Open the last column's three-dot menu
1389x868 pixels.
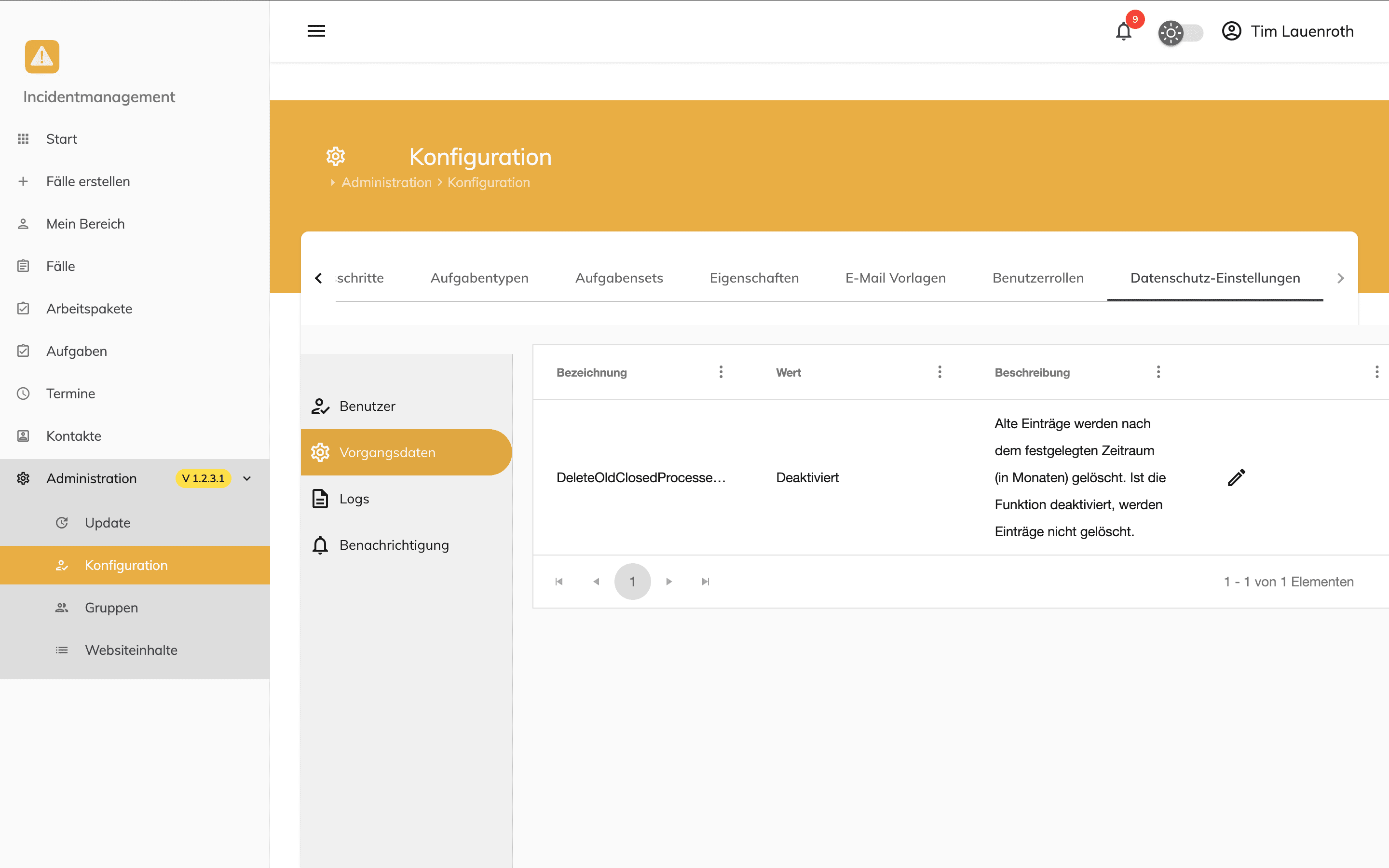1377,373
